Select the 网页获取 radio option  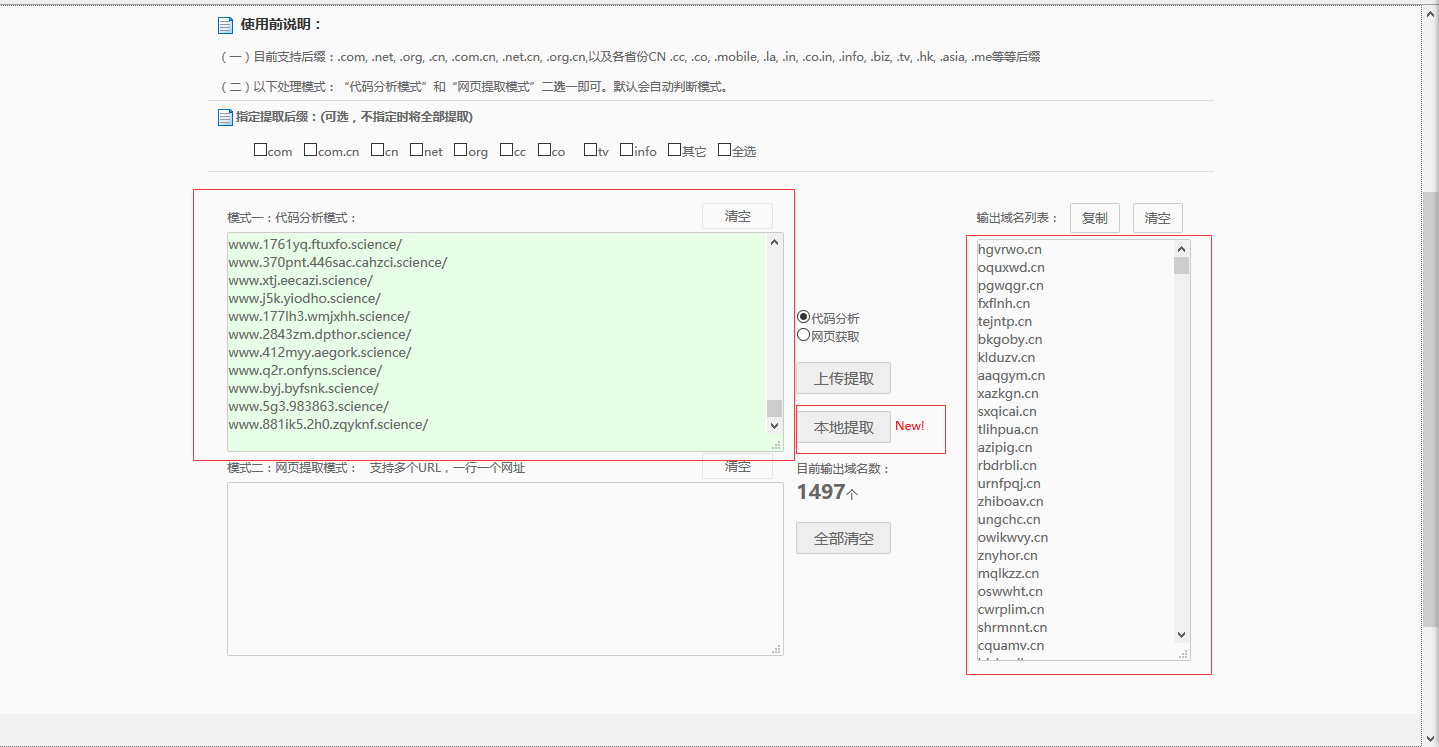click(803, 336)
